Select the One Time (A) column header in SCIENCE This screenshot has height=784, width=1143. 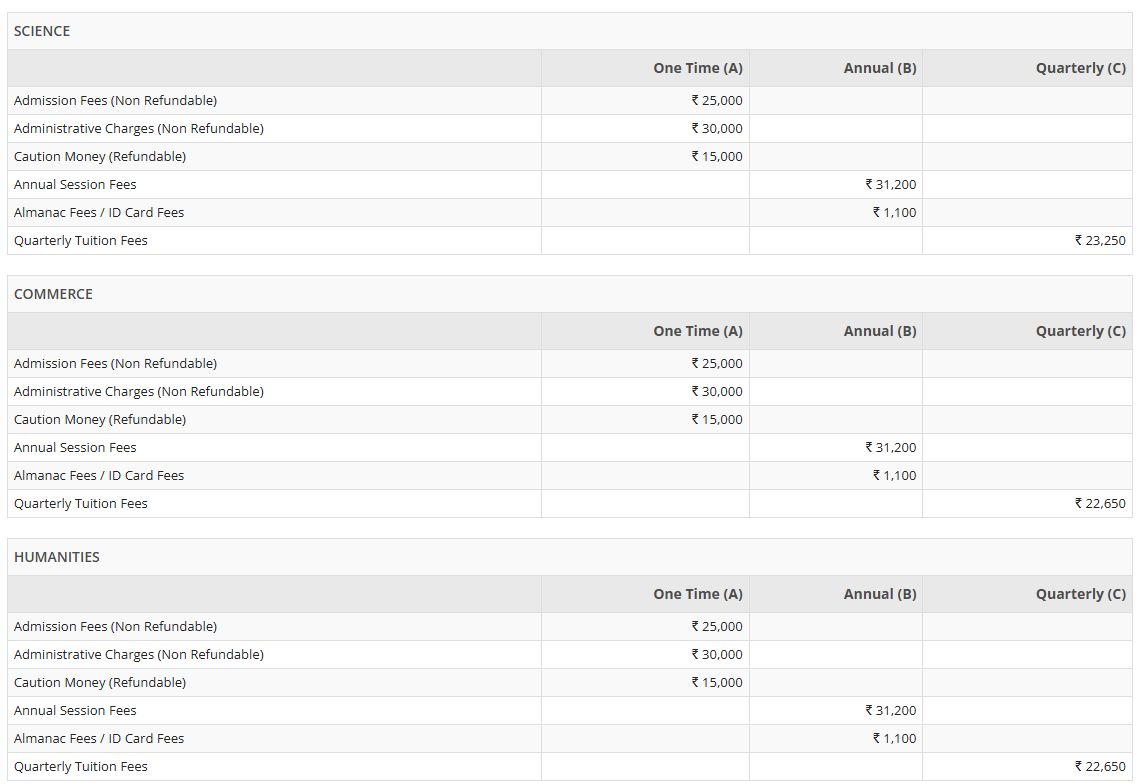click(697, 68)
